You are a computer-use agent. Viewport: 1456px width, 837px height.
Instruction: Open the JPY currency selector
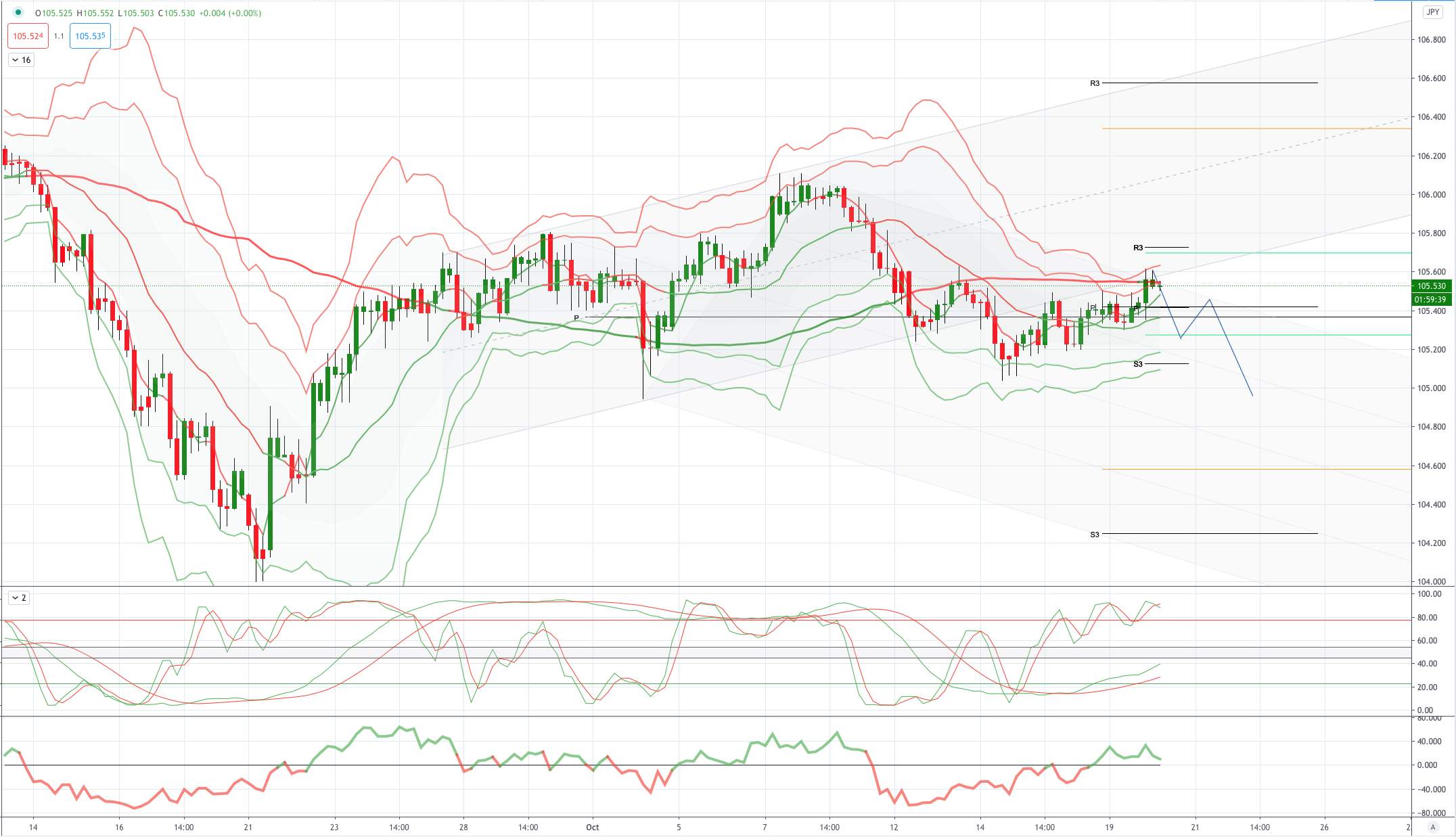pyautogui.click(x=1432, y=12)
